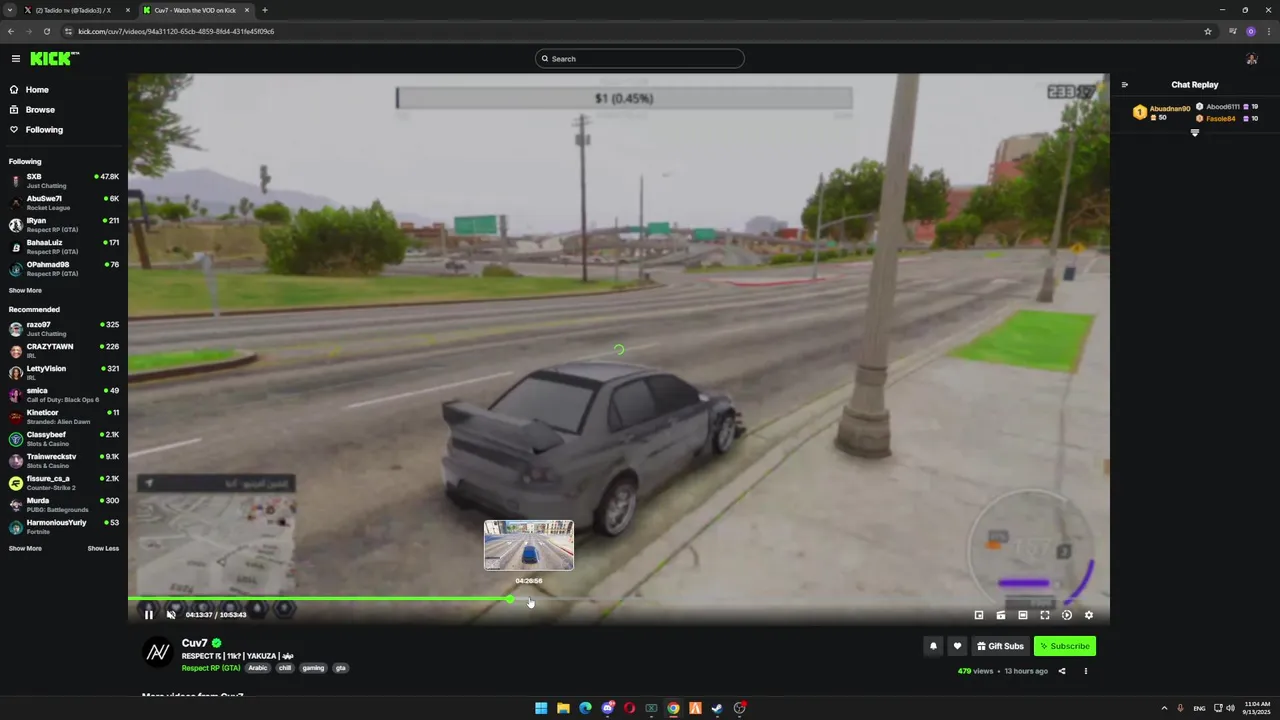
Task: Select the gta tag
Action: click(x=340, y=668)
